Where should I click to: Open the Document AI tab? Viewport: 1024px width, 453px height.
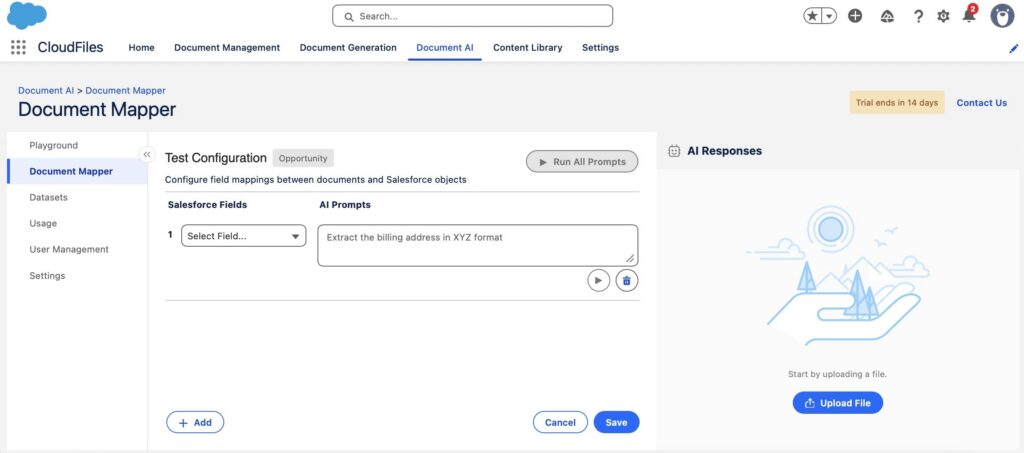tap(445, 48)
